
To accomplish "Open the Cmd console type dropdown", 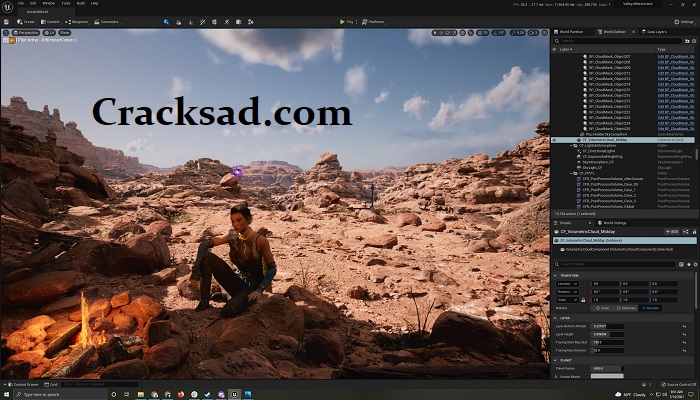I will [x=51, y=384].
